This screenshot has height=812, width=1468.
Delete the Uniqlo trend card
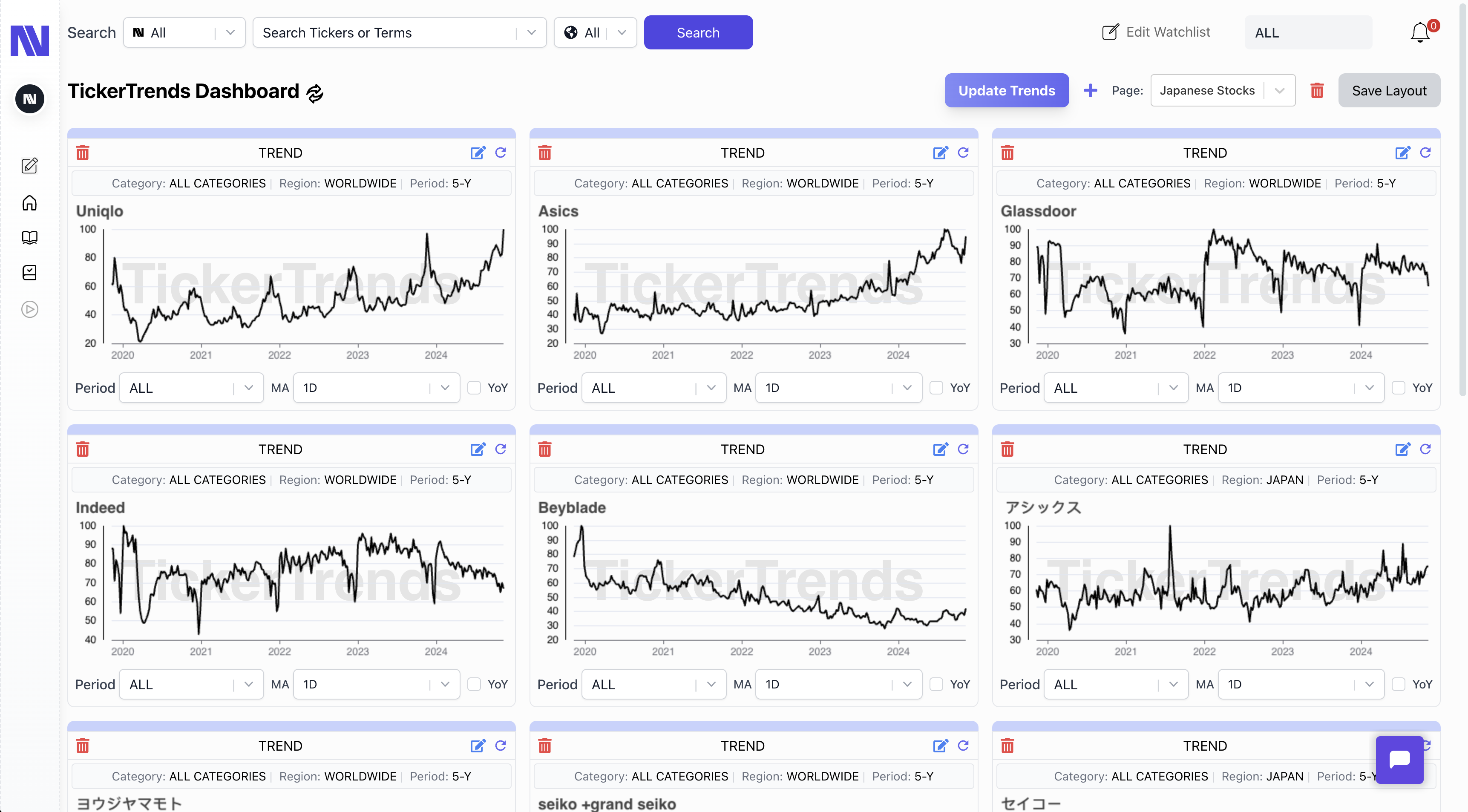tap(83, 153)
